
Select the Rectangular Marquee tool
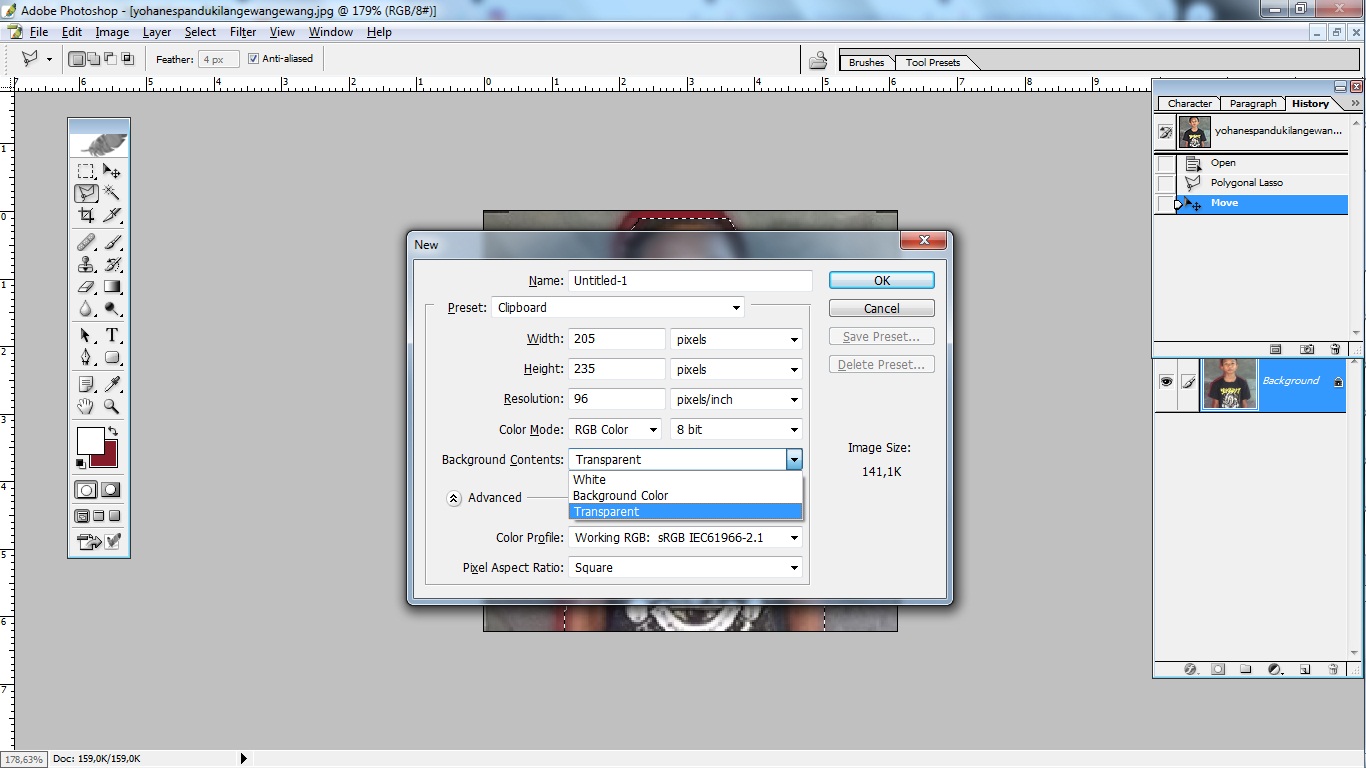[86, 171]
